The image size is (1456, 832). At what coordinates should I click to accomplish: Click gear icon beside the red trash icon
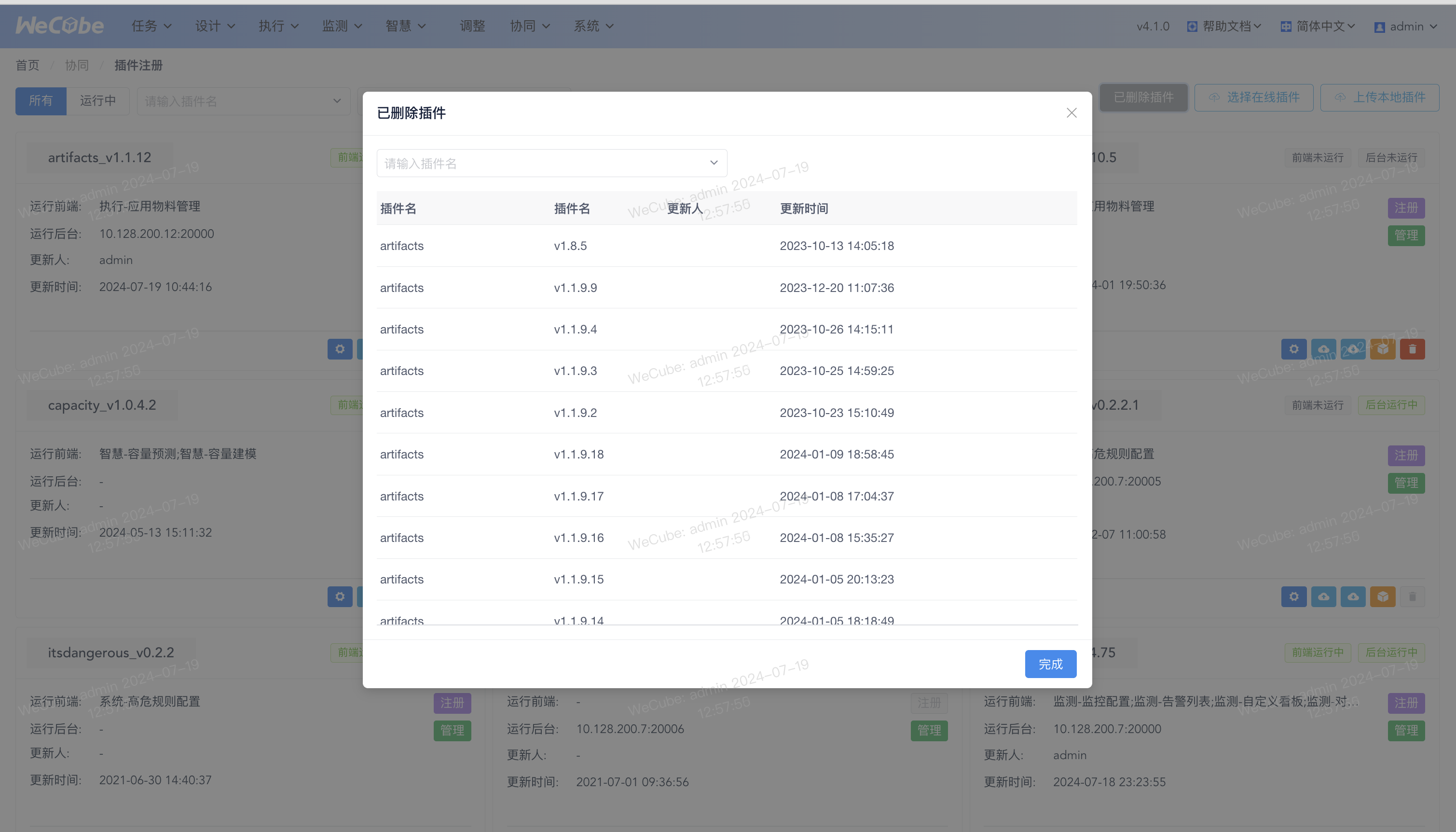tap(1294, 349)
